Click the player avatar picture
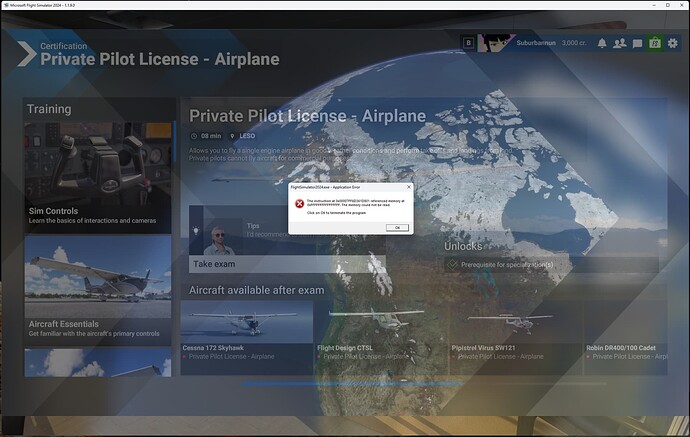This screenshot has height=437, width=690. (495, 43)
